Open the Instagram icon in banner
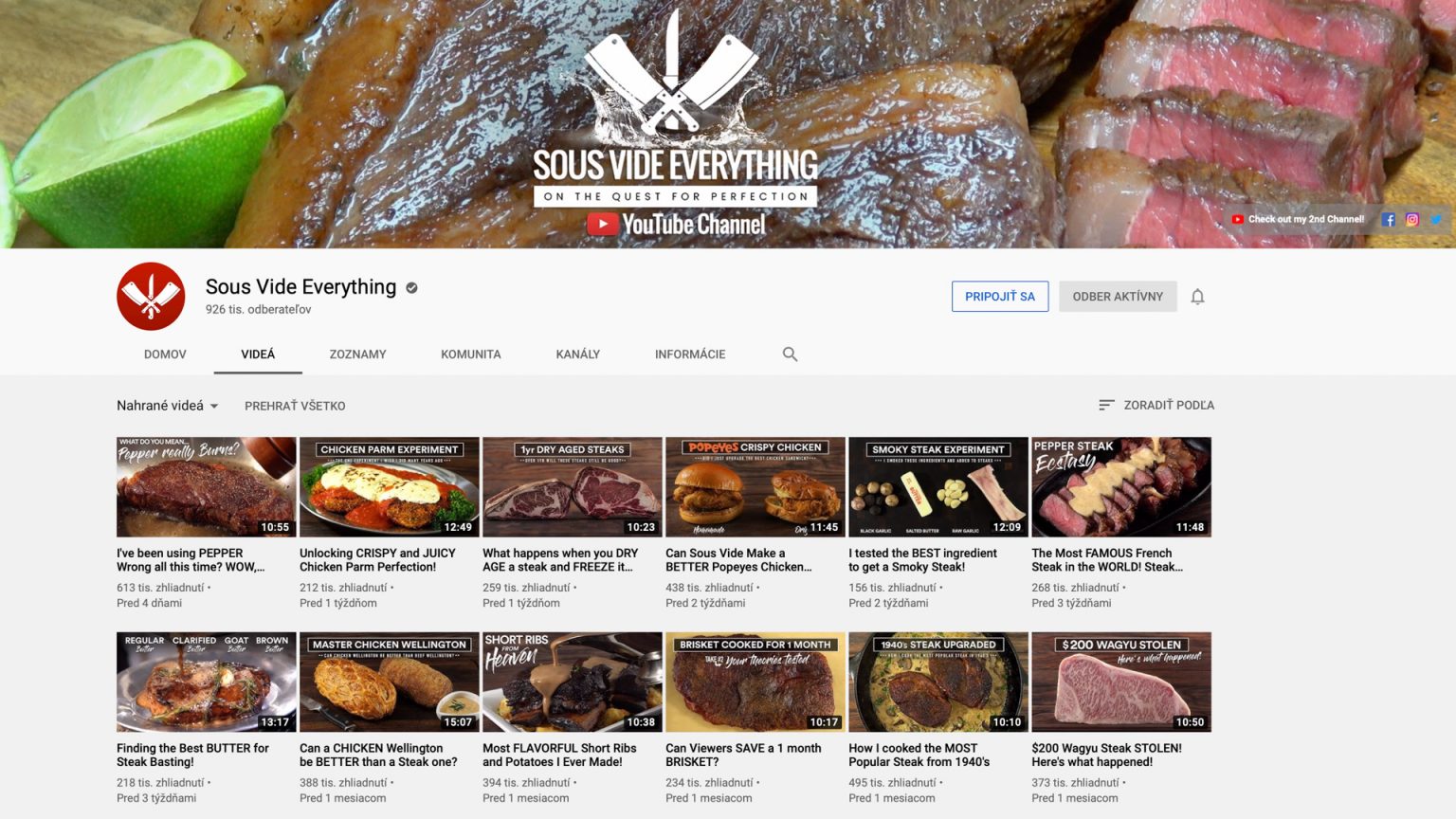Image resolution: width=1456 pixels, height=819 pixels. 1411,219
